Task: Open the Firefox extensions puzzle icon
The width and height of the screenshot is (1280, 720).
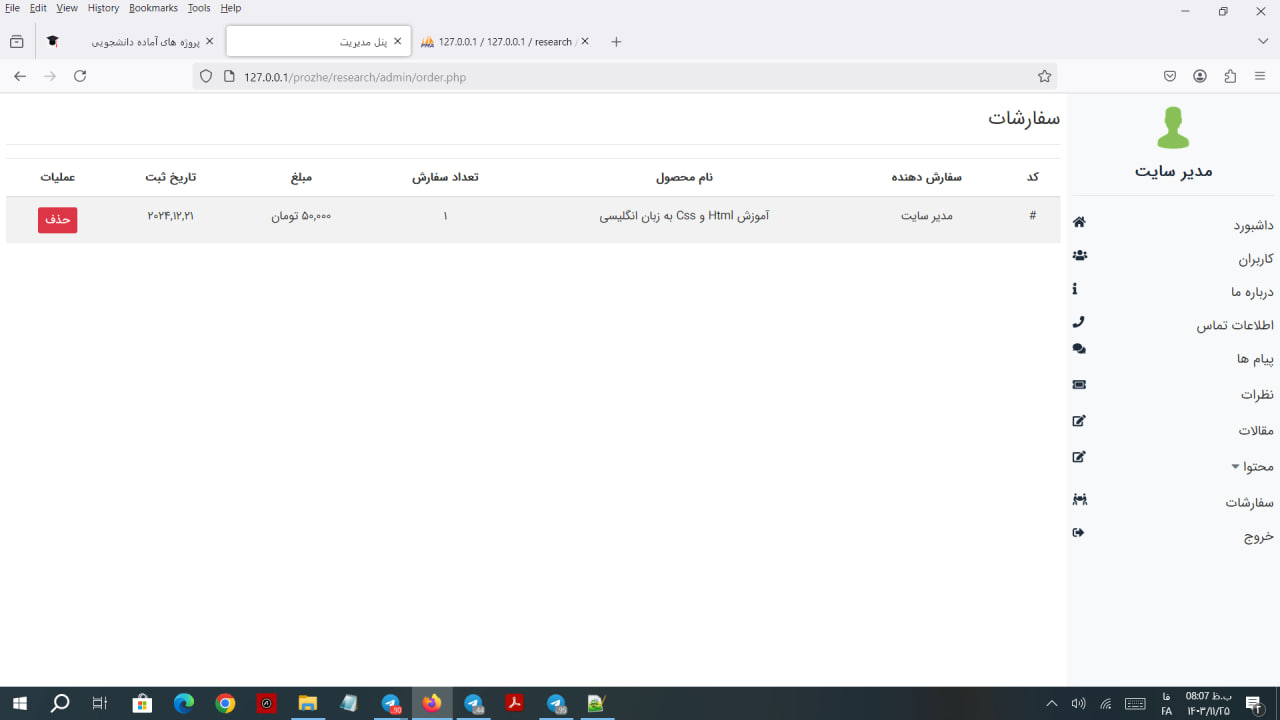Action: point(1230,76)
